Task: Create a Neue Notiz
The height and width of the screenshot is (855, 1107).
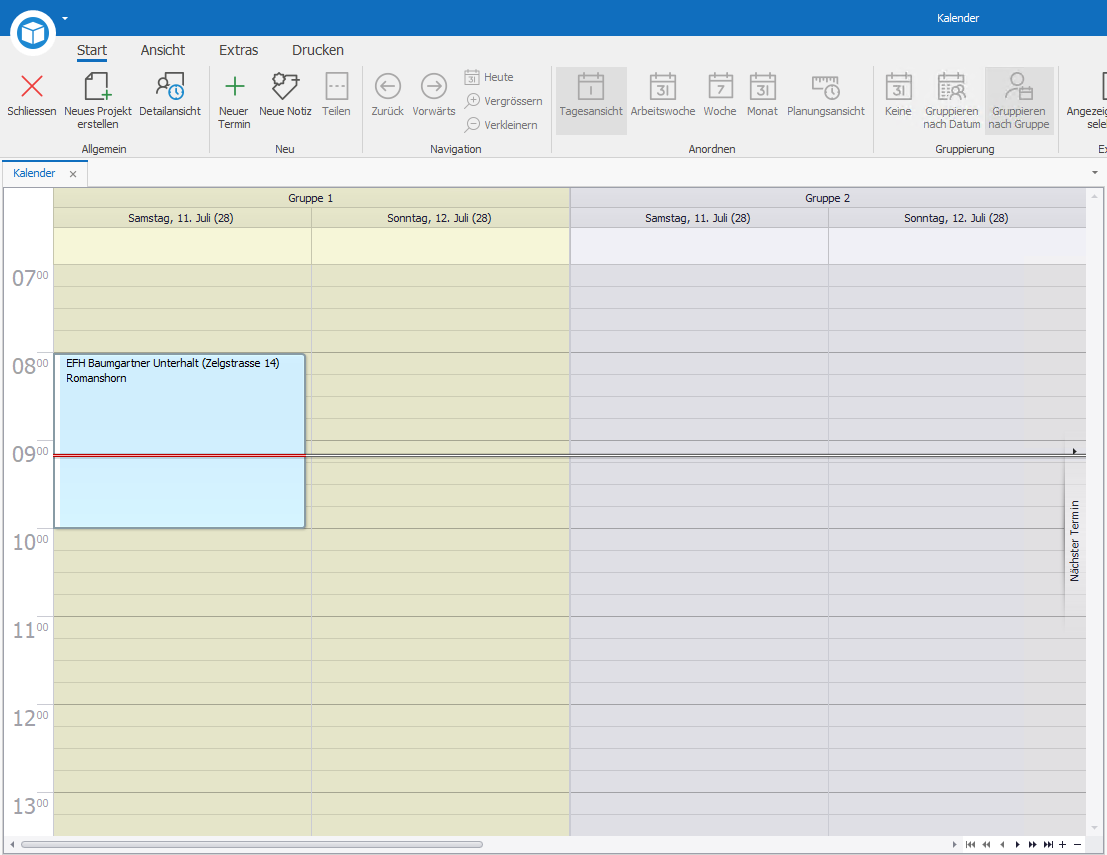Action: [285, 94]
